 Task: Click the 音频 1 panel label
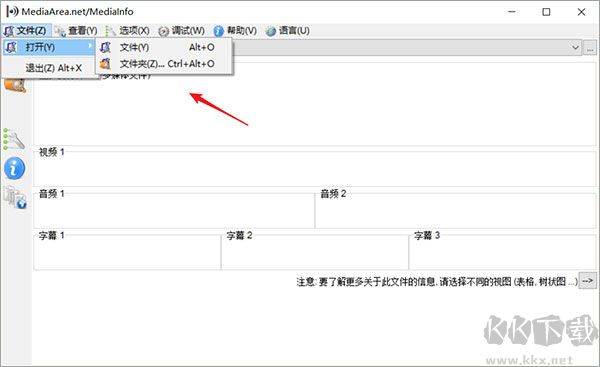click(52, 194)
